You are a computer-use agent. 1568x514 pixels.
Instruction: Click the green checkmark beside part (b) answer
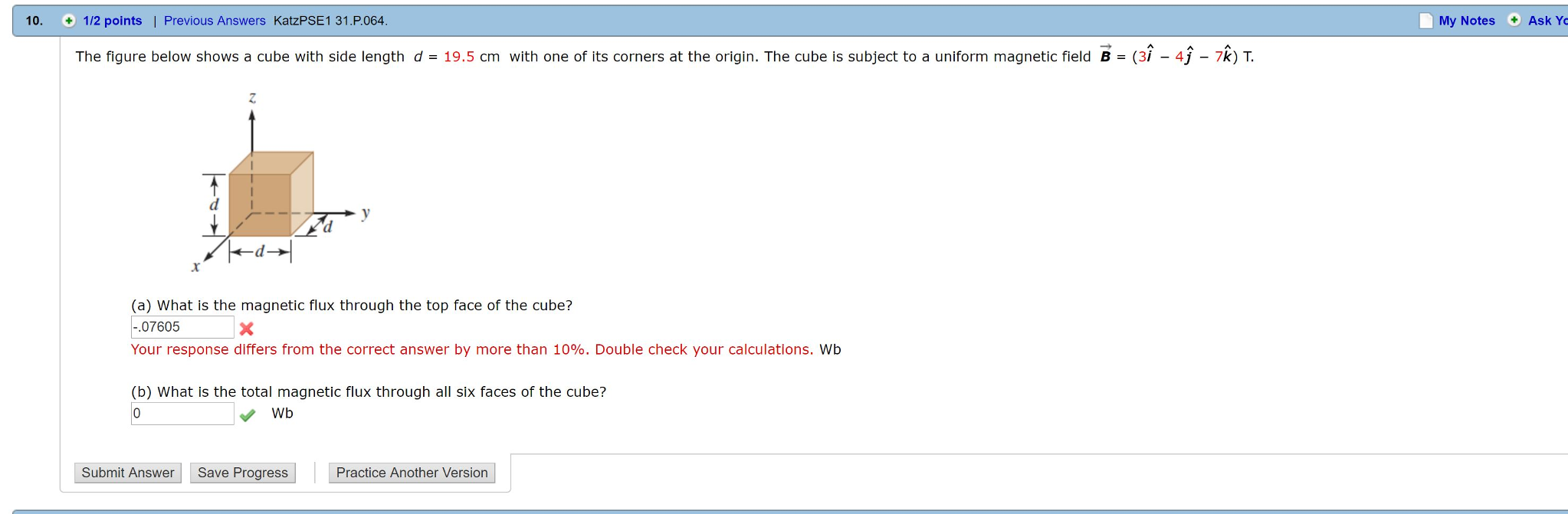248,414
